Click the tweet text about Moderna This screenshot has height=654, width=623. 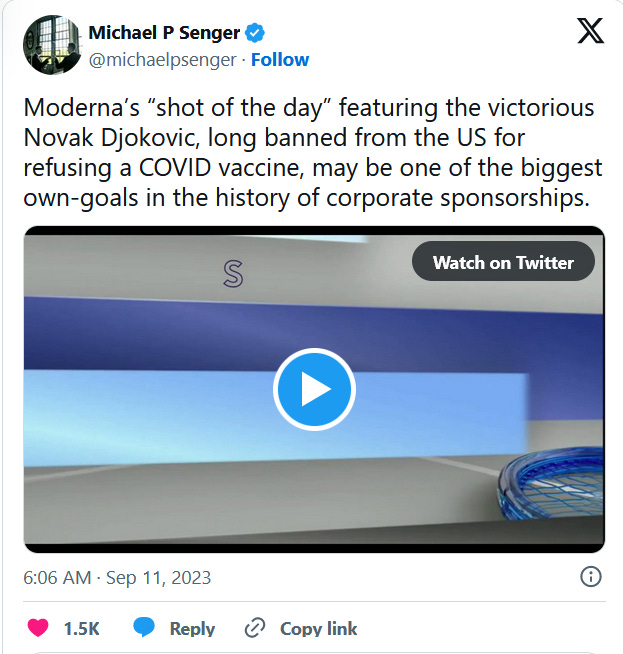click(x=313, y=153)
